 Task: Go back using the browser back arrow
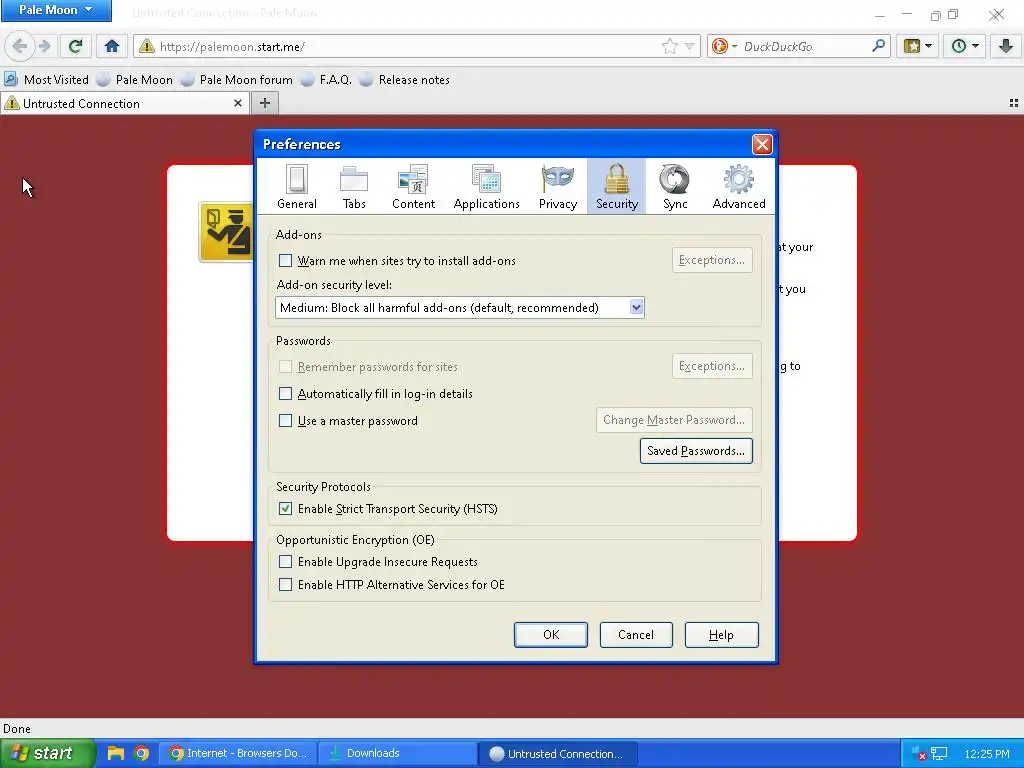20,46
